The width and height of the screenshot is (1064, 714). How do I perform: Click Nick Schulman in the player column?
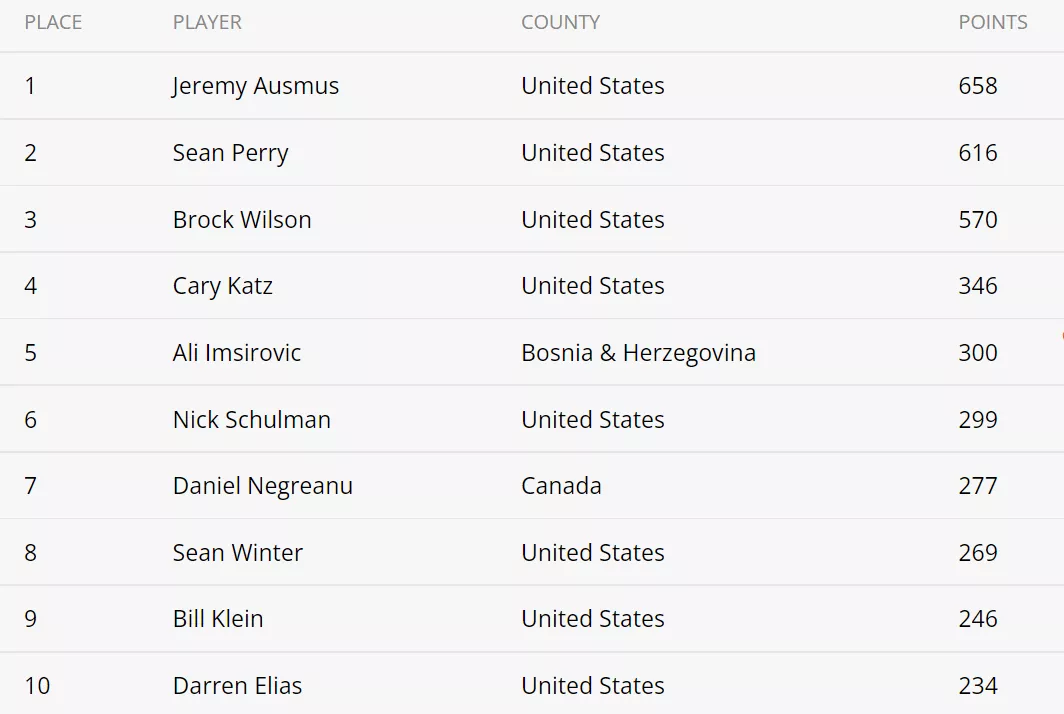[x=252, y=419]
